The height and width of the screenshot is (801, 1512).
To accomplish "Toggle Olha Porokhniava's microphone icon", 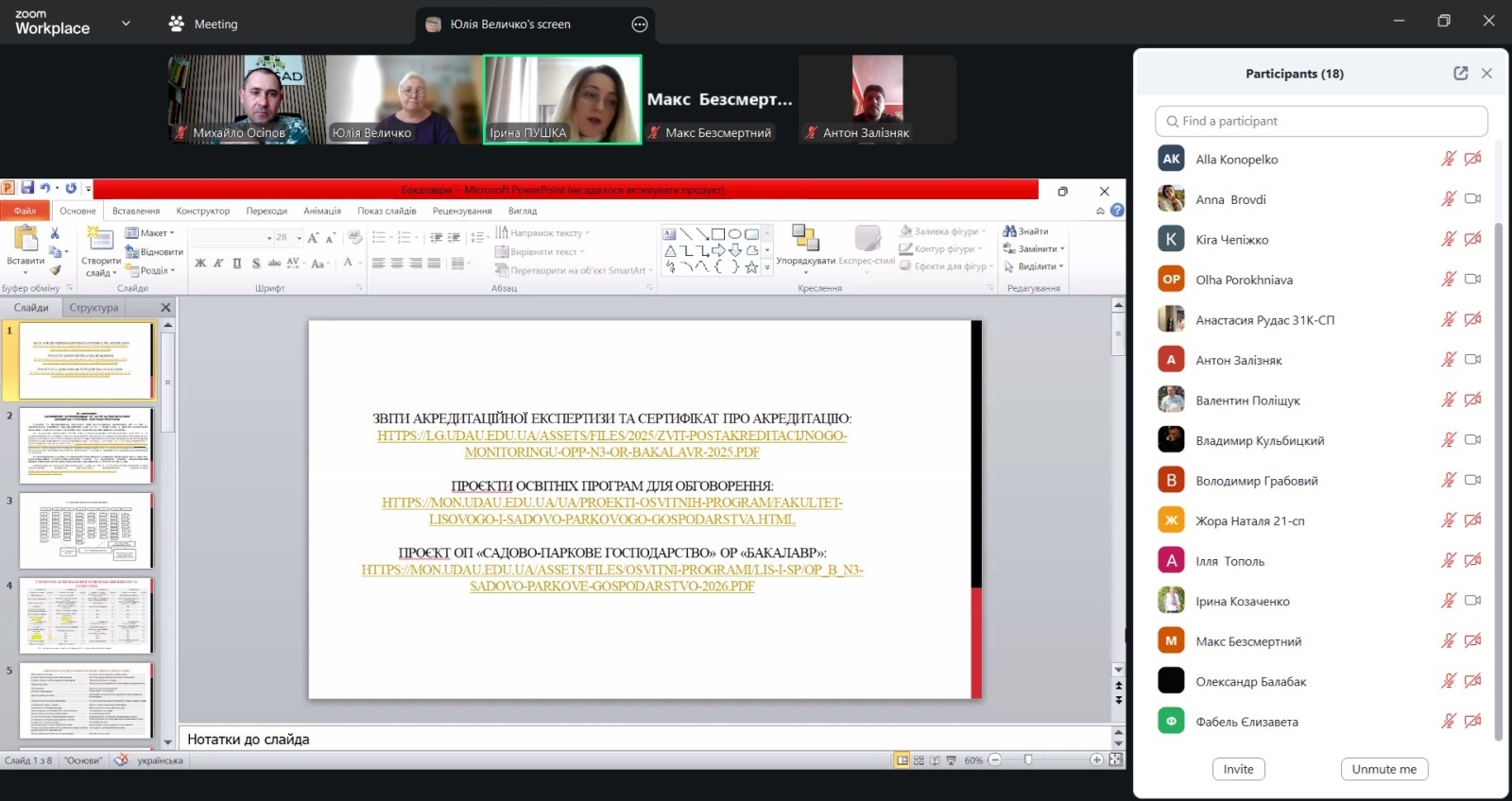I will pos(1448,280).
